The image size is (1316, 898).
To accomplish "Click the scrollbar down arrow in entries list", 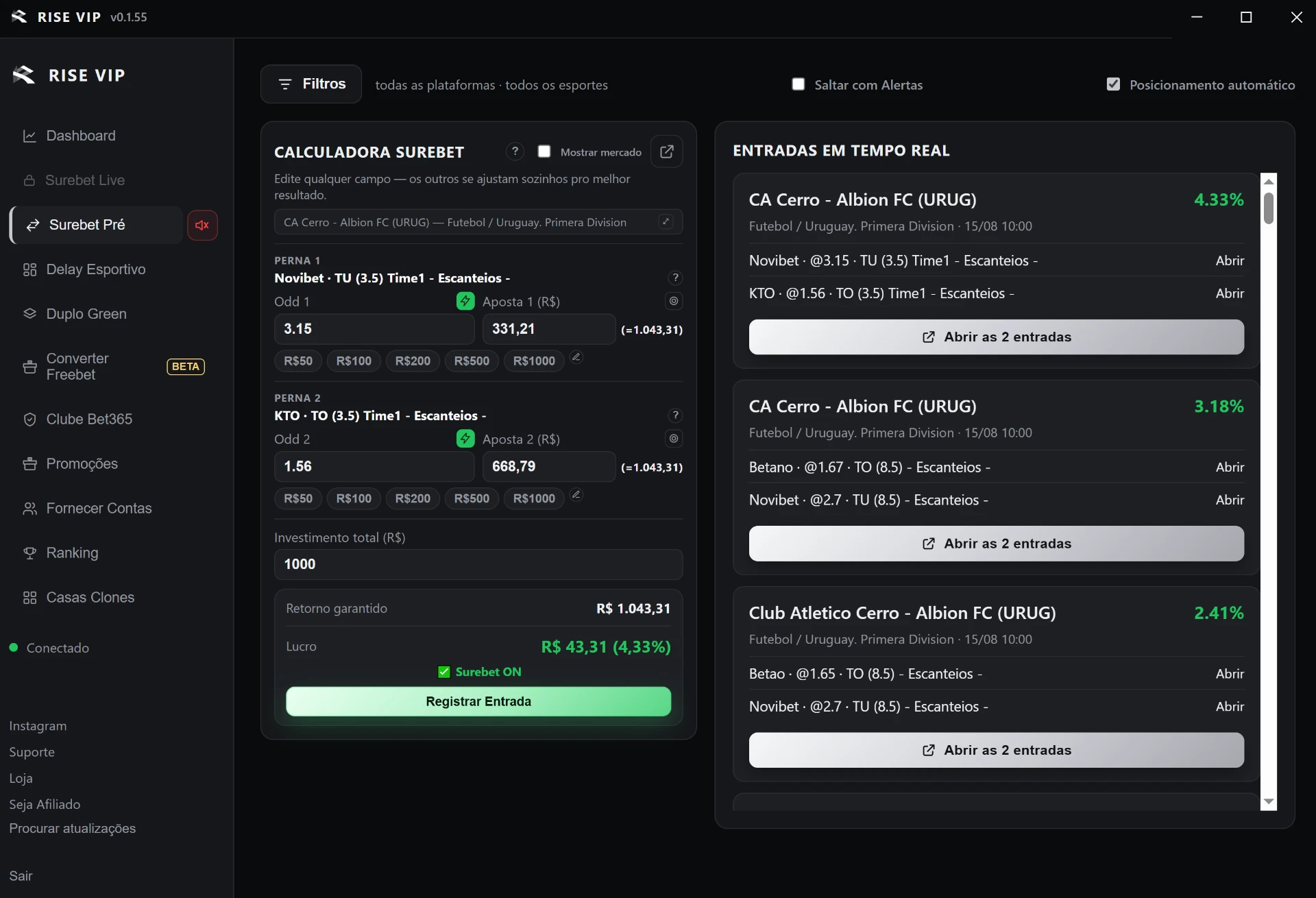I will coord(1269,801).
